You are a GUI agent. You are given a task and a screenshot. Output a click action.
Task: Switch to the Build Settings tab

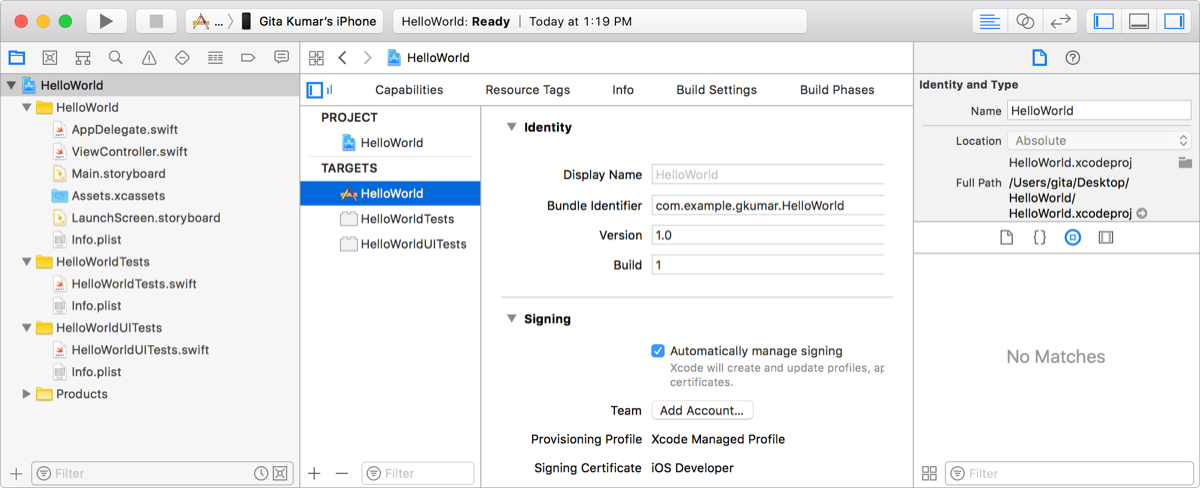(x=716, y=90)
